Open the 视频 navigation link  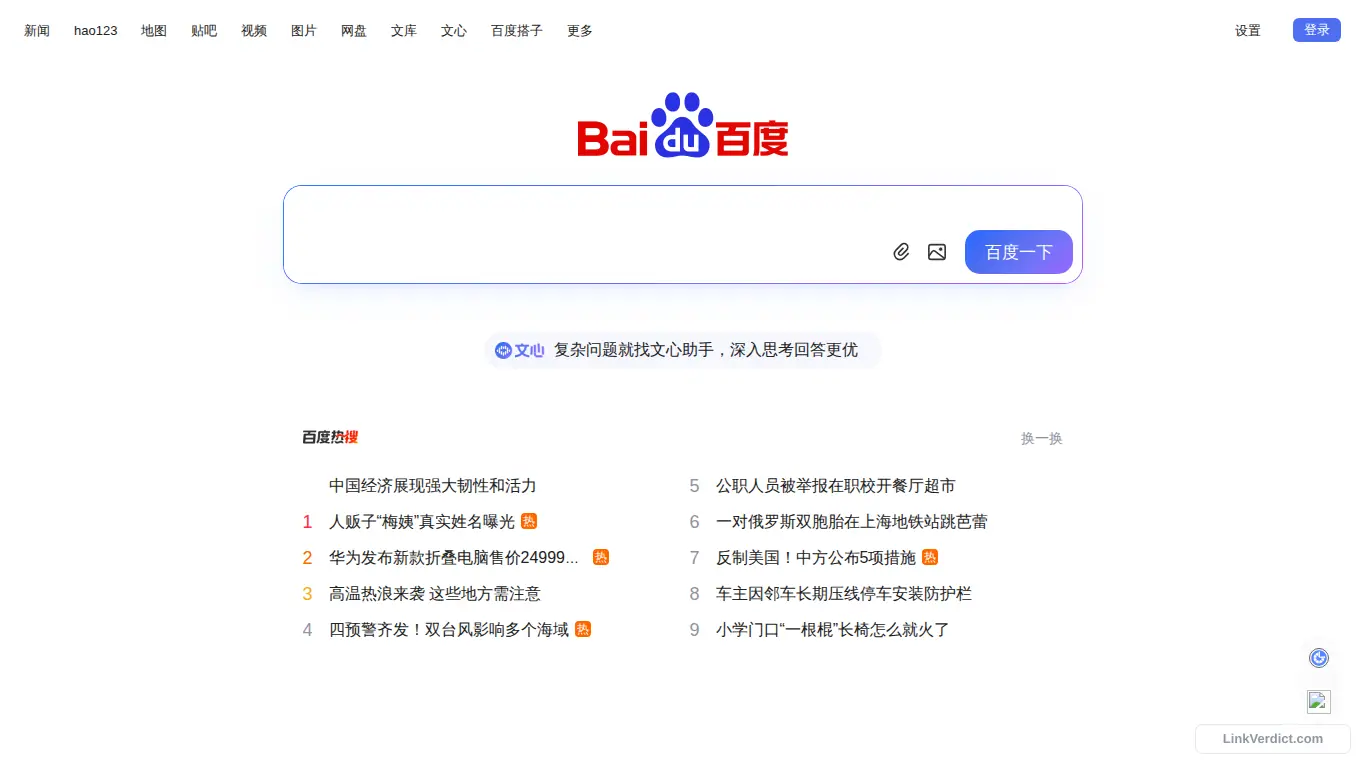[x=254, y=31]
